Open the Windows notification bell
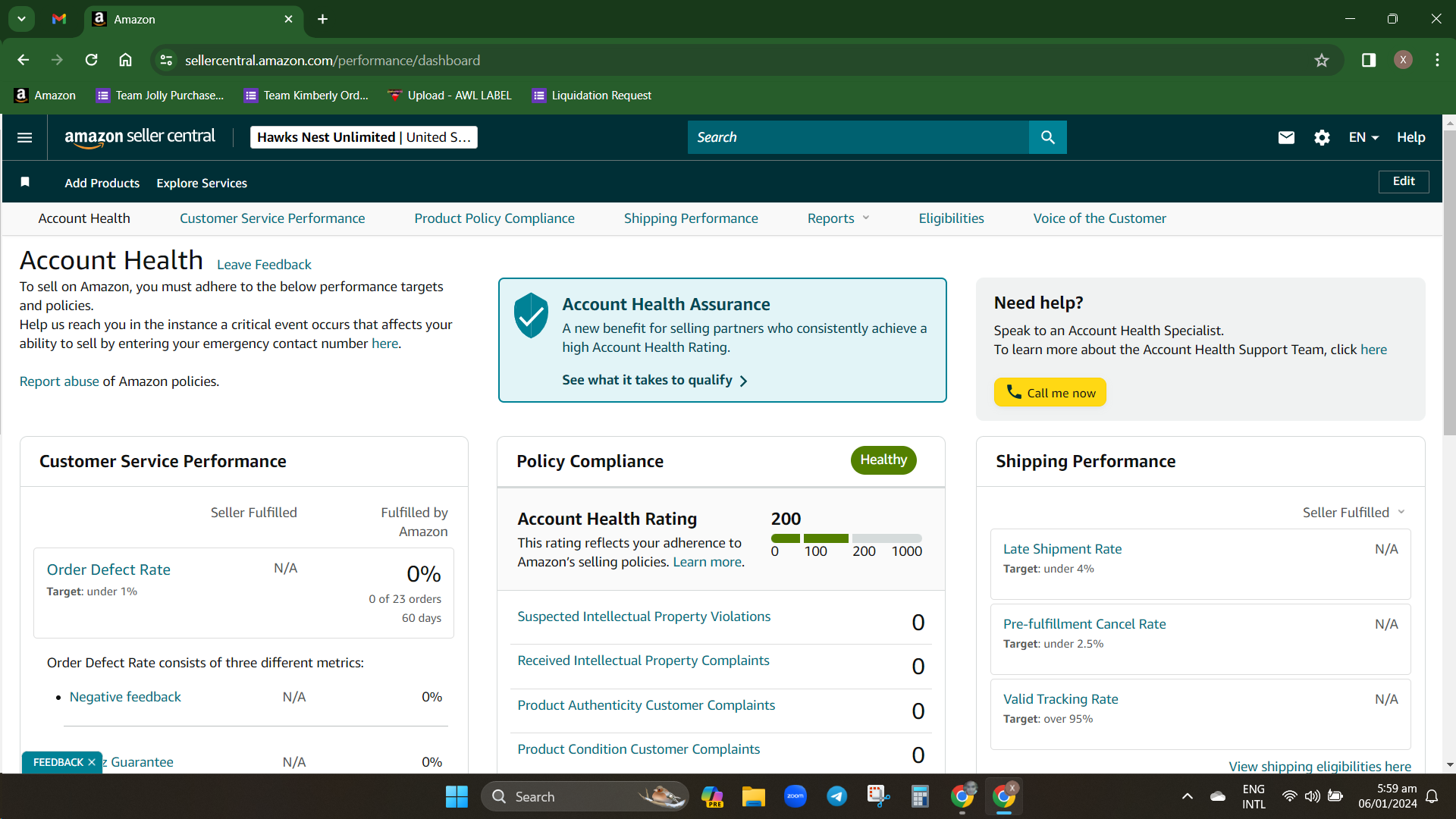The image size is (1456, 819). (x=1432, y=796)
